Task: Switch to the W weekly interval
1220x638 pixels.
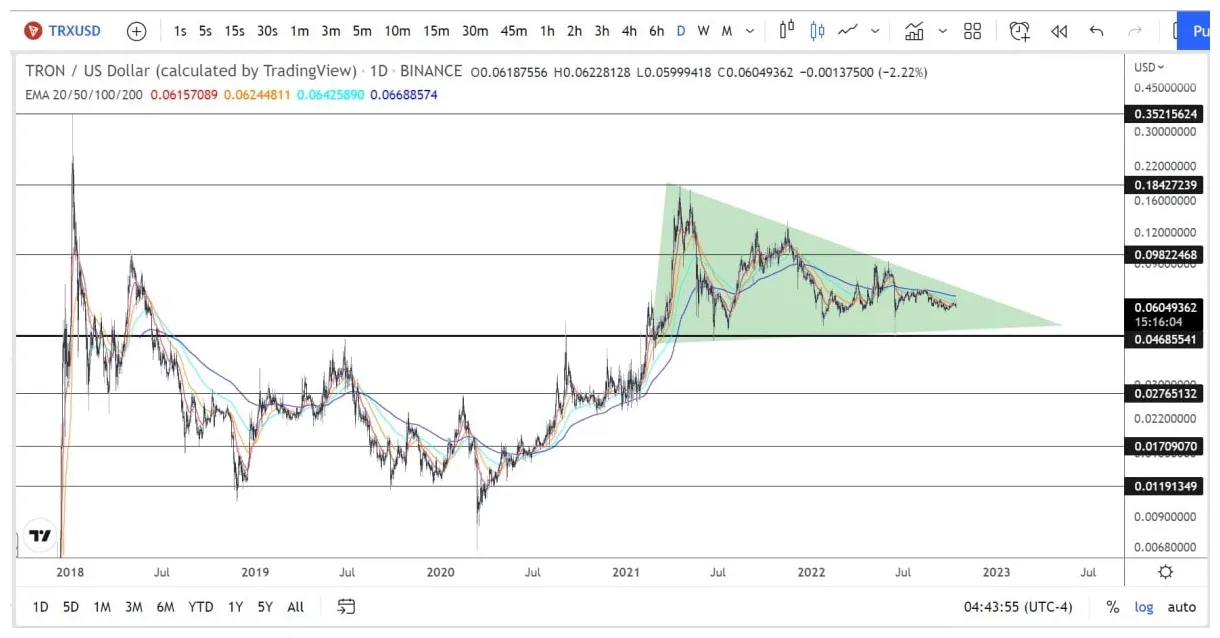Action: click(x=703, y=31)
